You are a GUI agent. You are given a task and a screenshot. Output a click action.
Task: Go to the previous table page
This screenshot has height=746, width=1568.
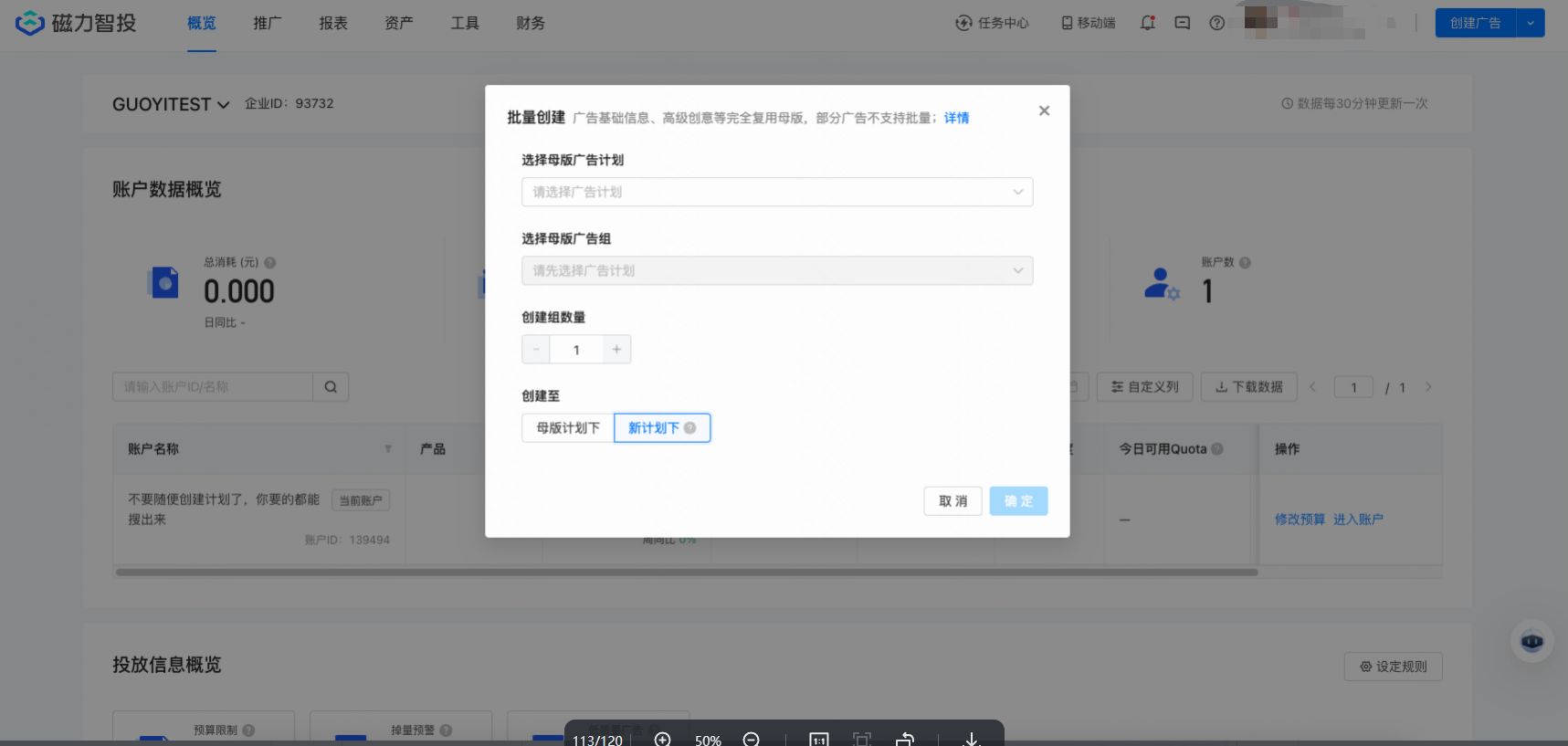(1312, 387)
